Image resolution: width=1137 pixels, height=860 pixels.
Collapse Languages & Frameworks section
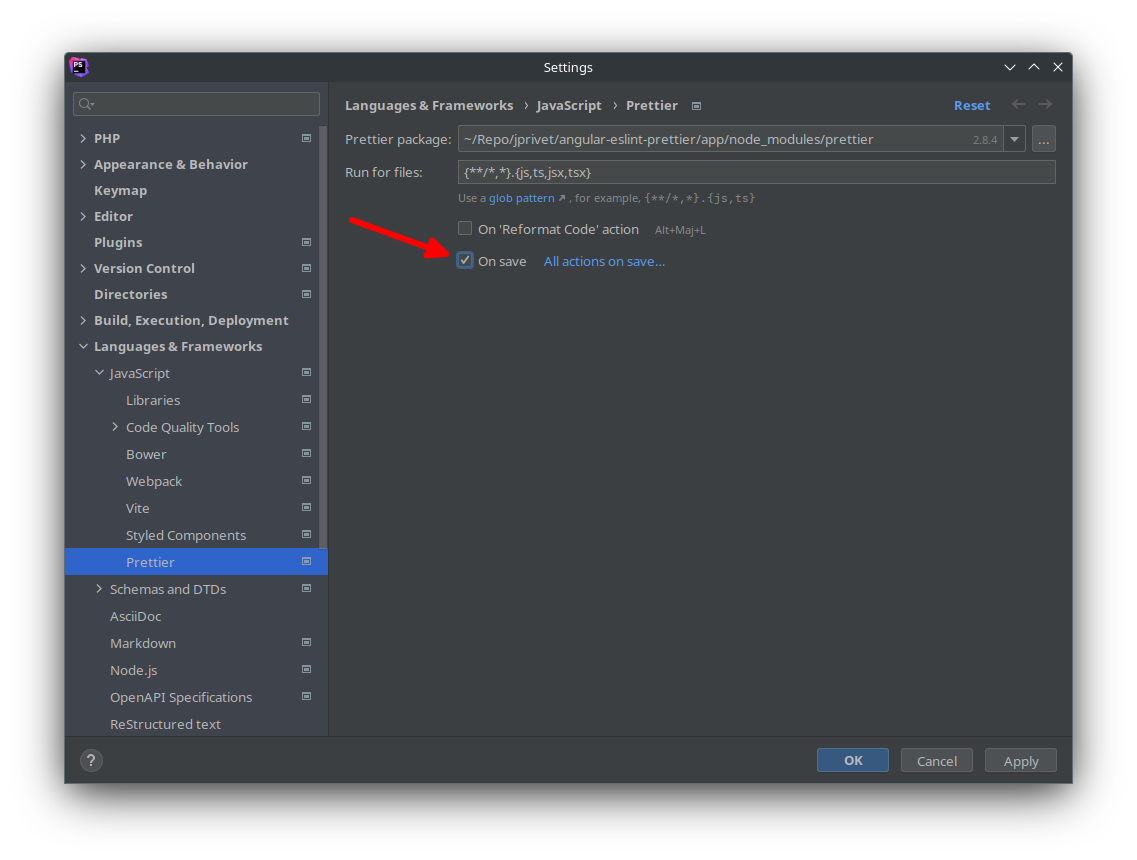[83, 347]
